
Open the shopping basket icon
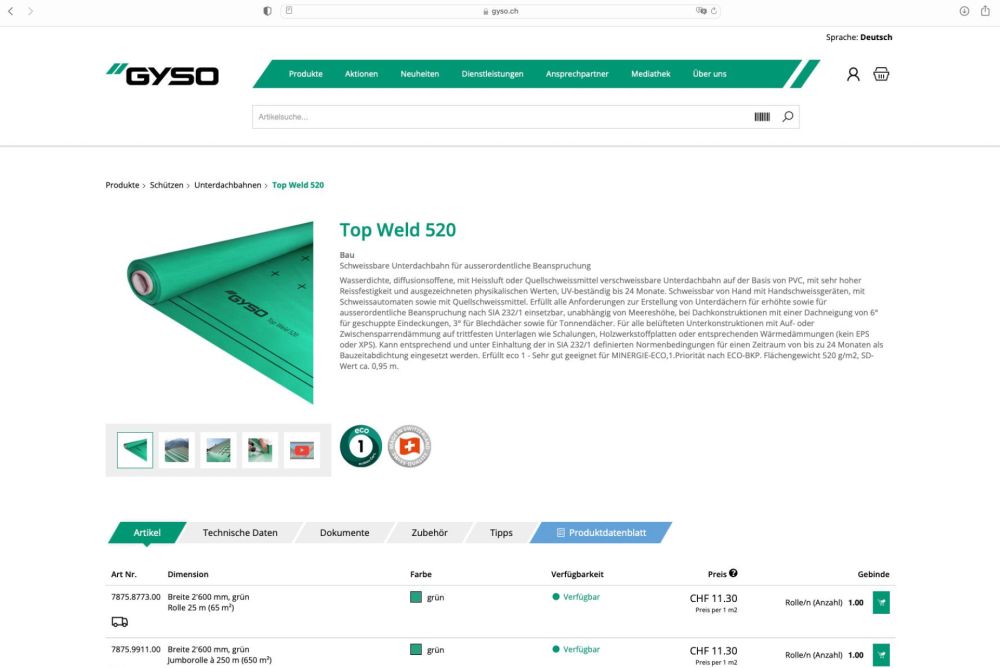881,74
